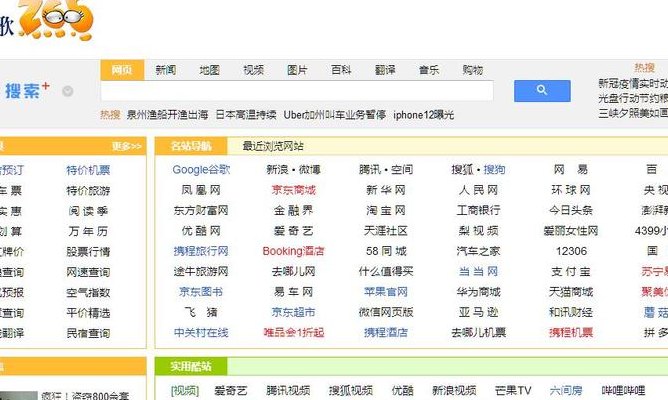668x400 pixels.
Task: Click the 搜索+ search brand logo
Action: (28, 91)
